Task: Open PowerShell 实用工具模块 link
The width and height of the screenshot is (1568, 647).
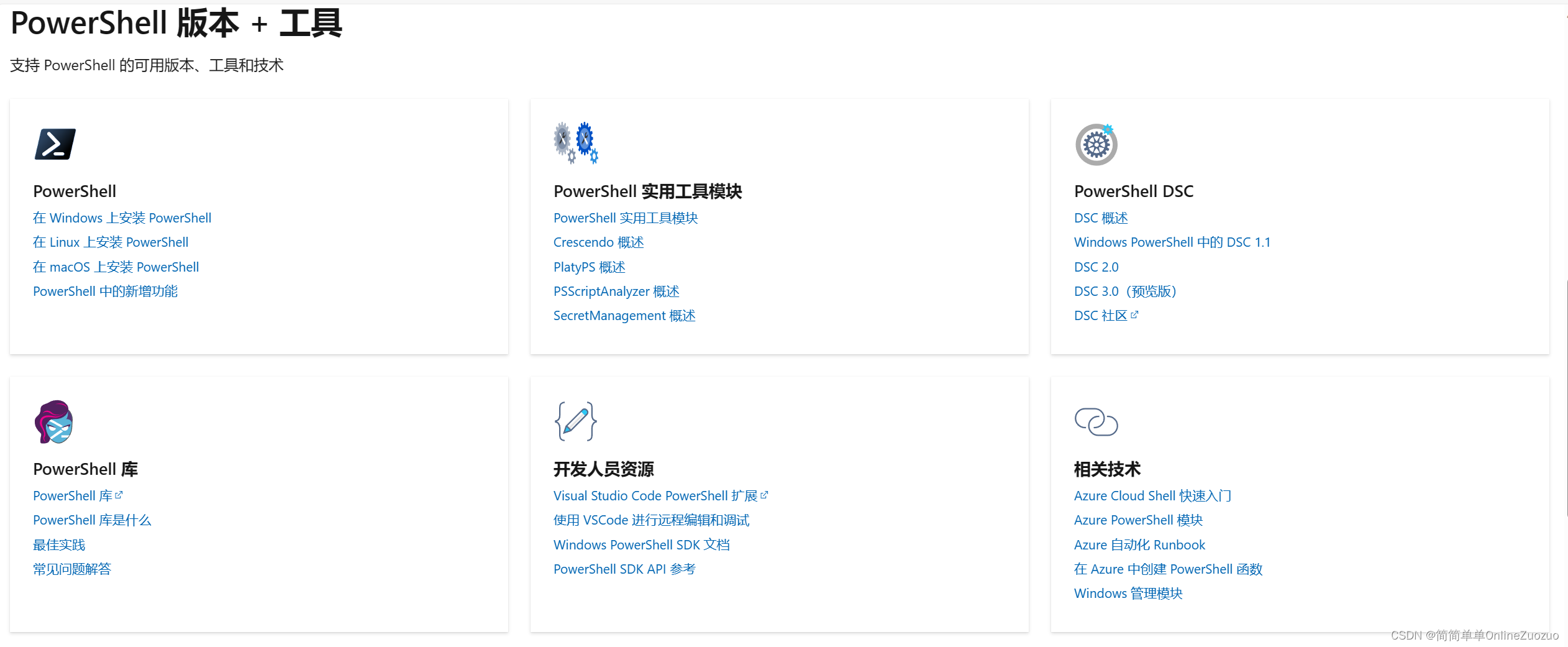Action: click(626, 218)
